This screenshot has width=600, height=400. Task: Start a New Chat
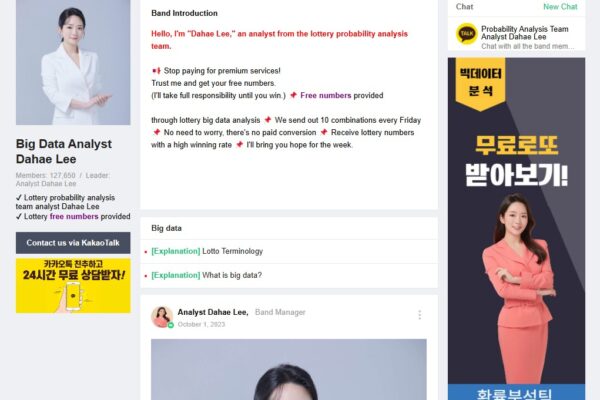(x=560, y=7)
